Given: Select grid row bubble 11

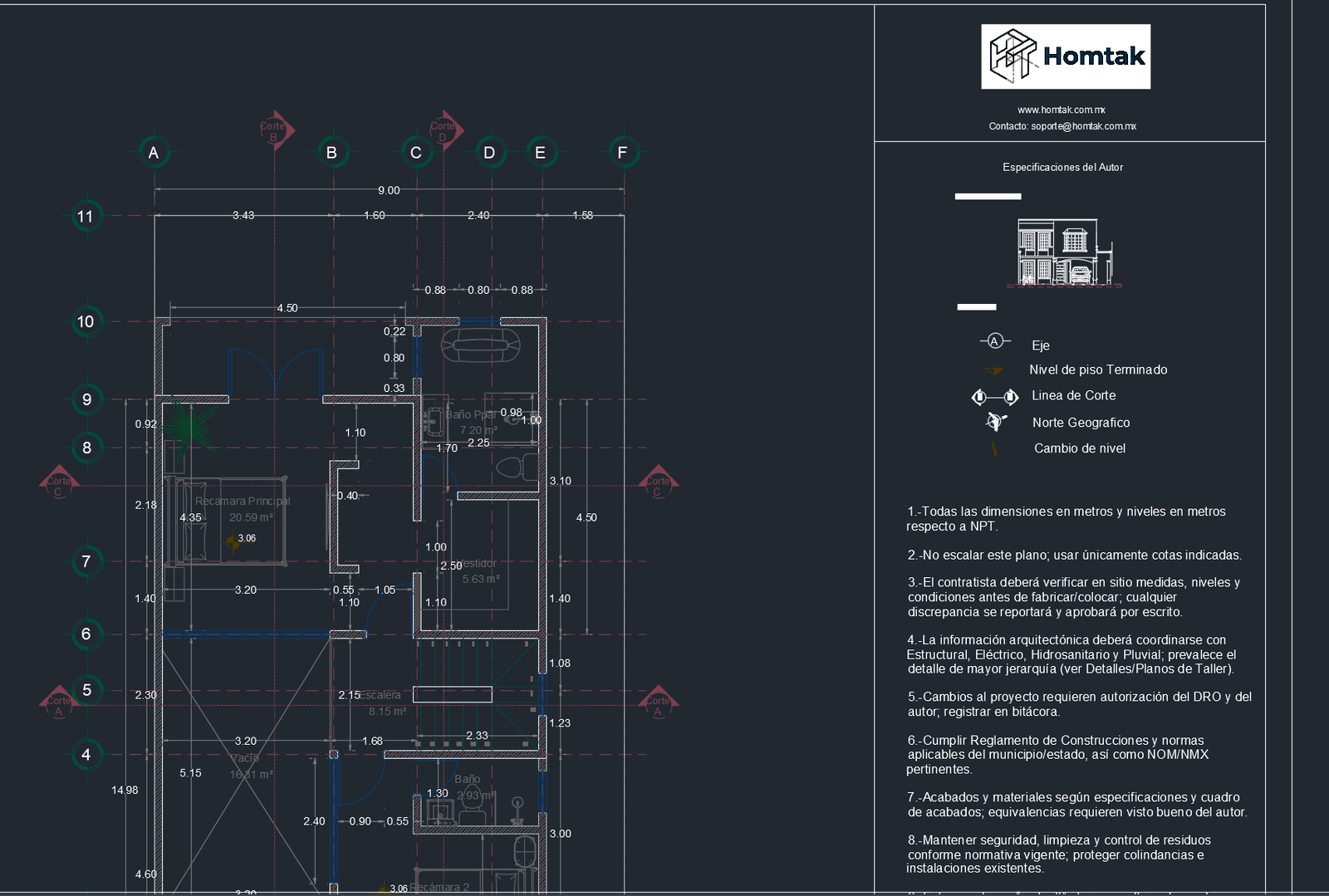Looking at the screenshot, I should (86, 216).
